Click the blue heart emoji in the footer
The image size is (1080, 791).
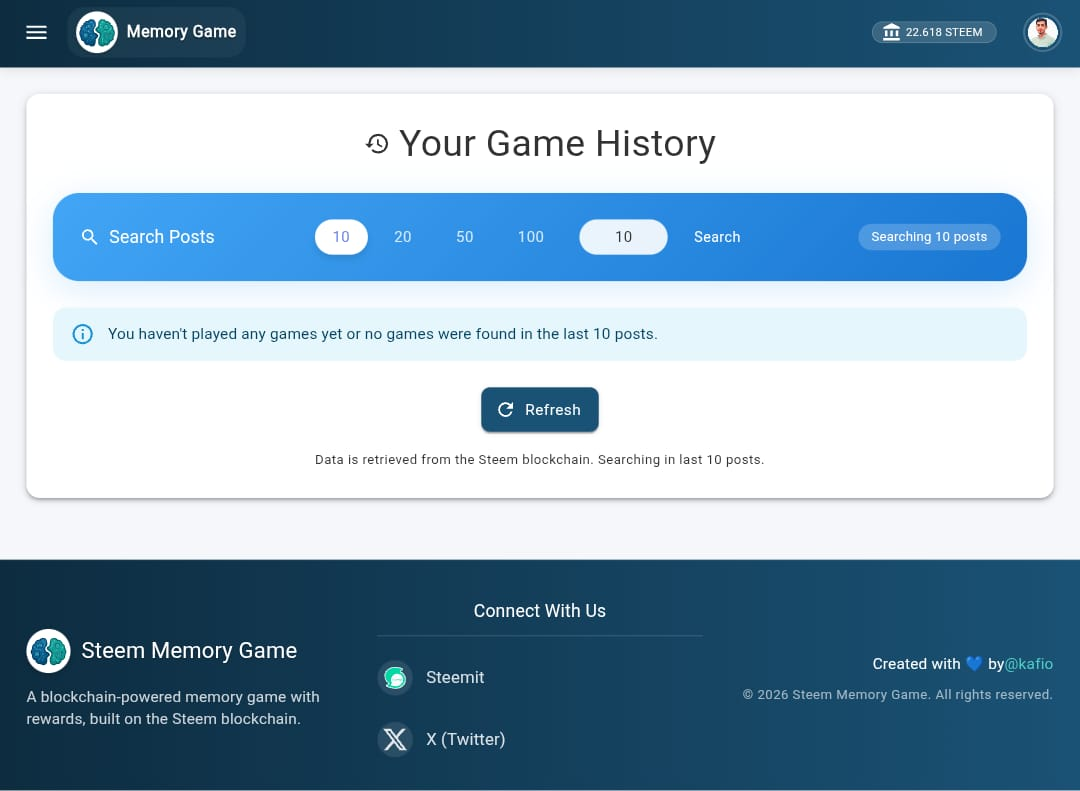pos(974,664)
